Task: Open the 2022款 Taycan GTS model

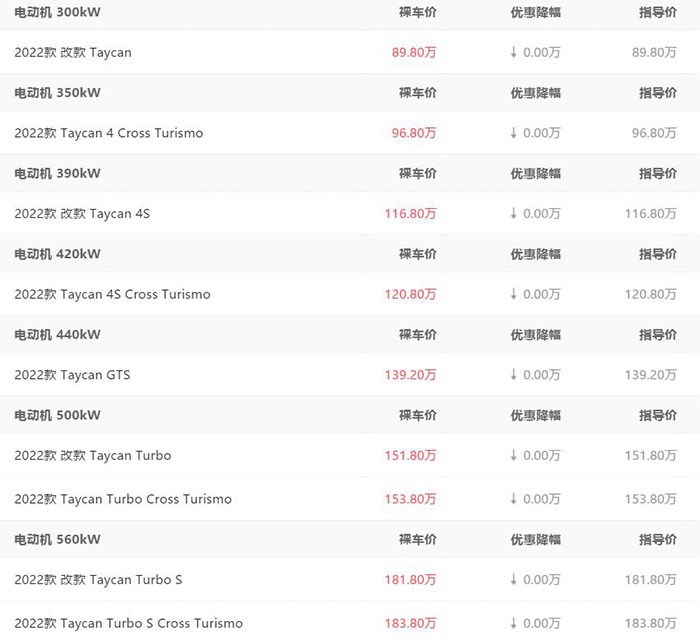Action: point(72,375)
